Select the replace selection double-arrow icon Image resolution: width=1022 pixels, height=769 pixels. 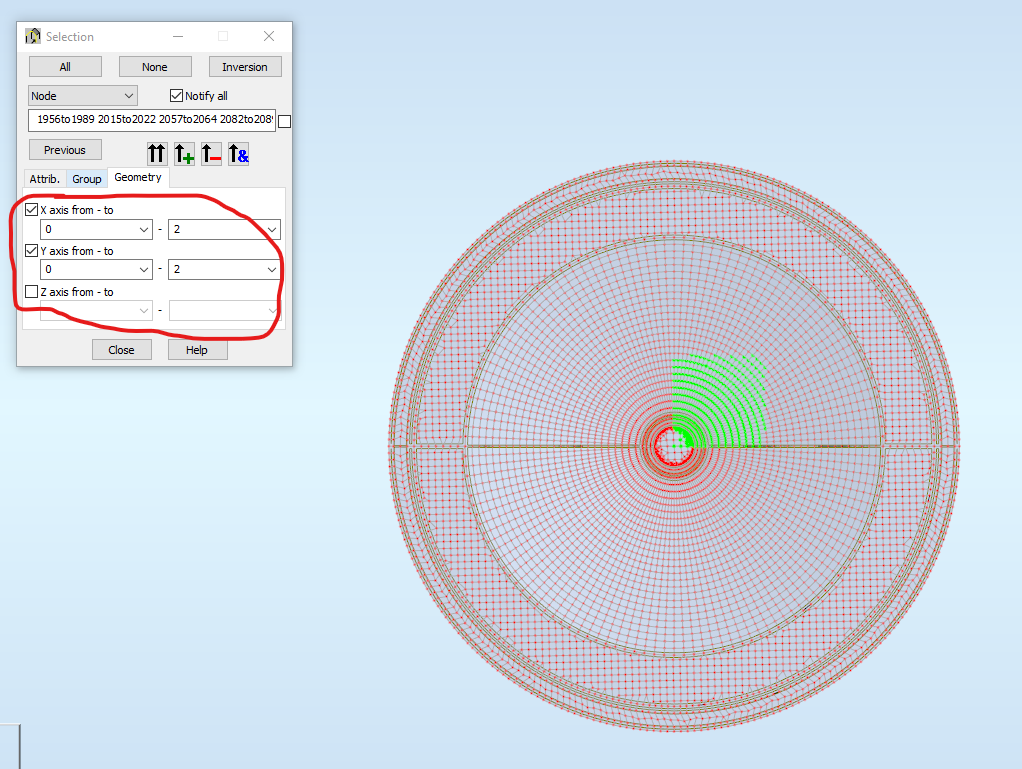pyautogui.click(x=156, y=154)
